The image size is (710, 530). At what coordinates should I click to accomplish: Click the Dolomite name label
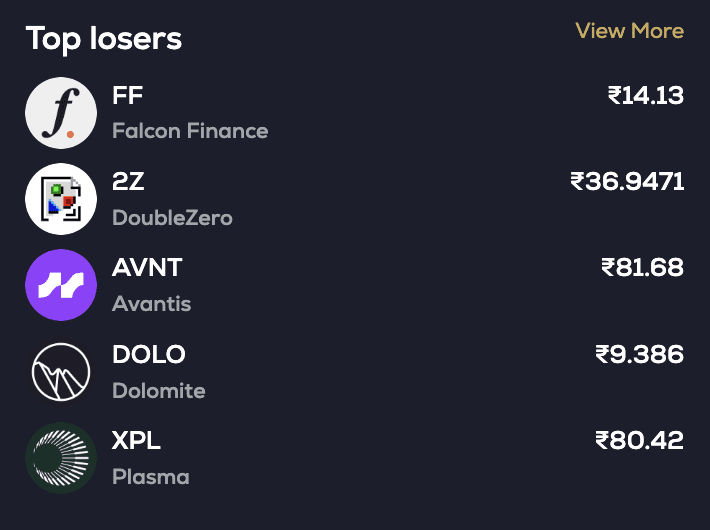click(158, 390)
